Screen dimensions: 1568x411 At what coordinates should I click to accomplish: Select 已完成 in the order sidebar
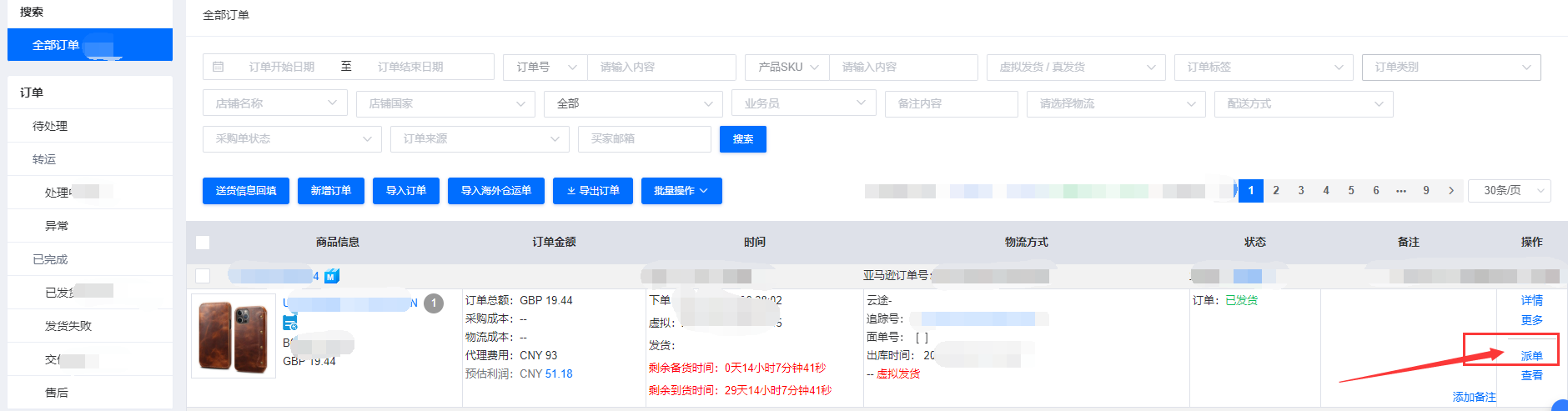[x=50, y=259]
